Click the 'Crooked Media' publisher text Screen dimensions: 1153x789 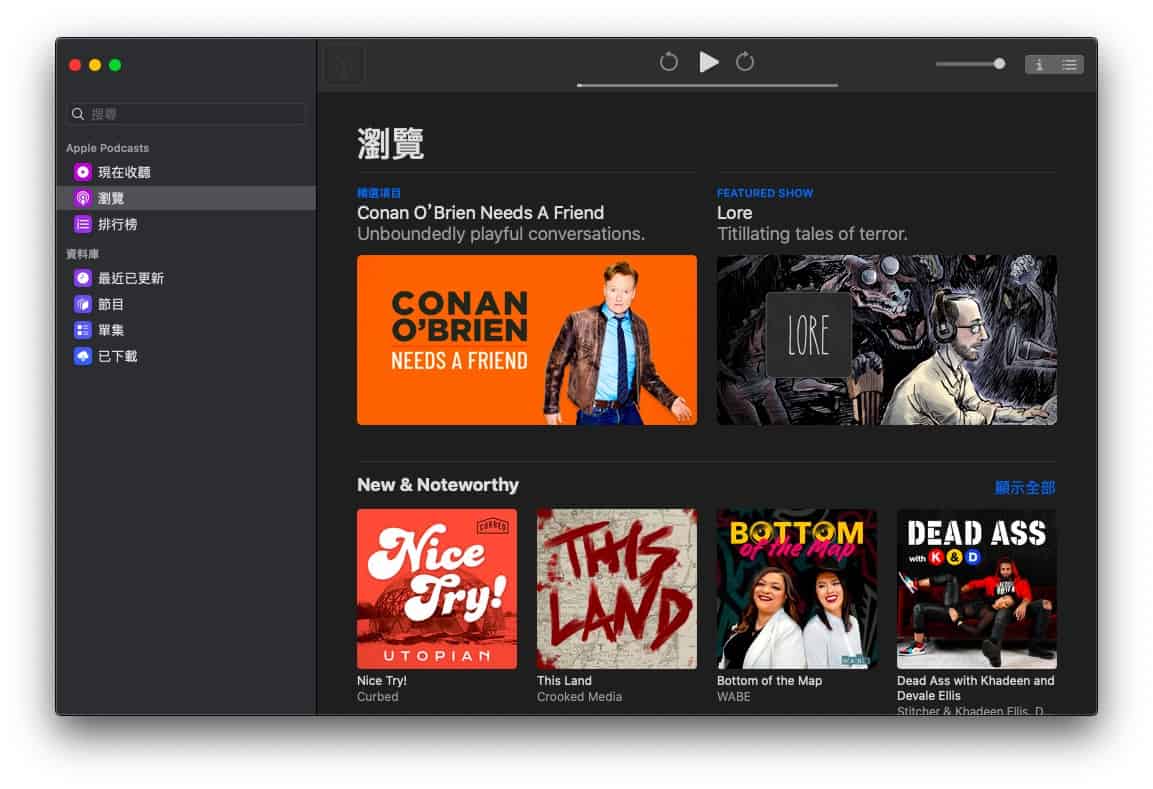coord(579,696)
